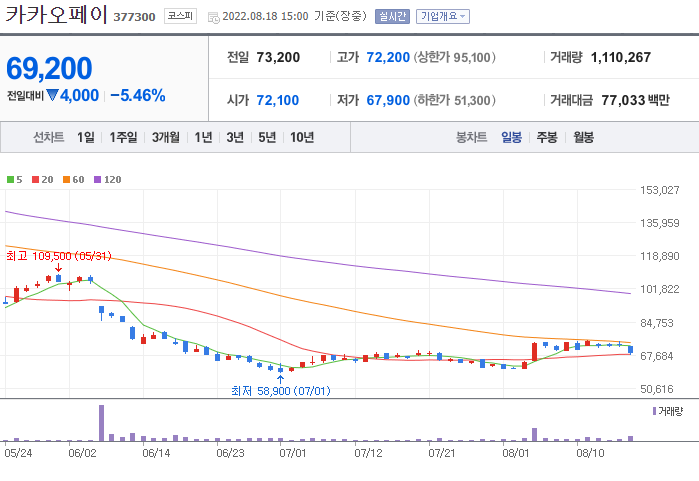Click the 실시간 real-time button
Viewport: 699px width, 481px height.
pos(392,16)
